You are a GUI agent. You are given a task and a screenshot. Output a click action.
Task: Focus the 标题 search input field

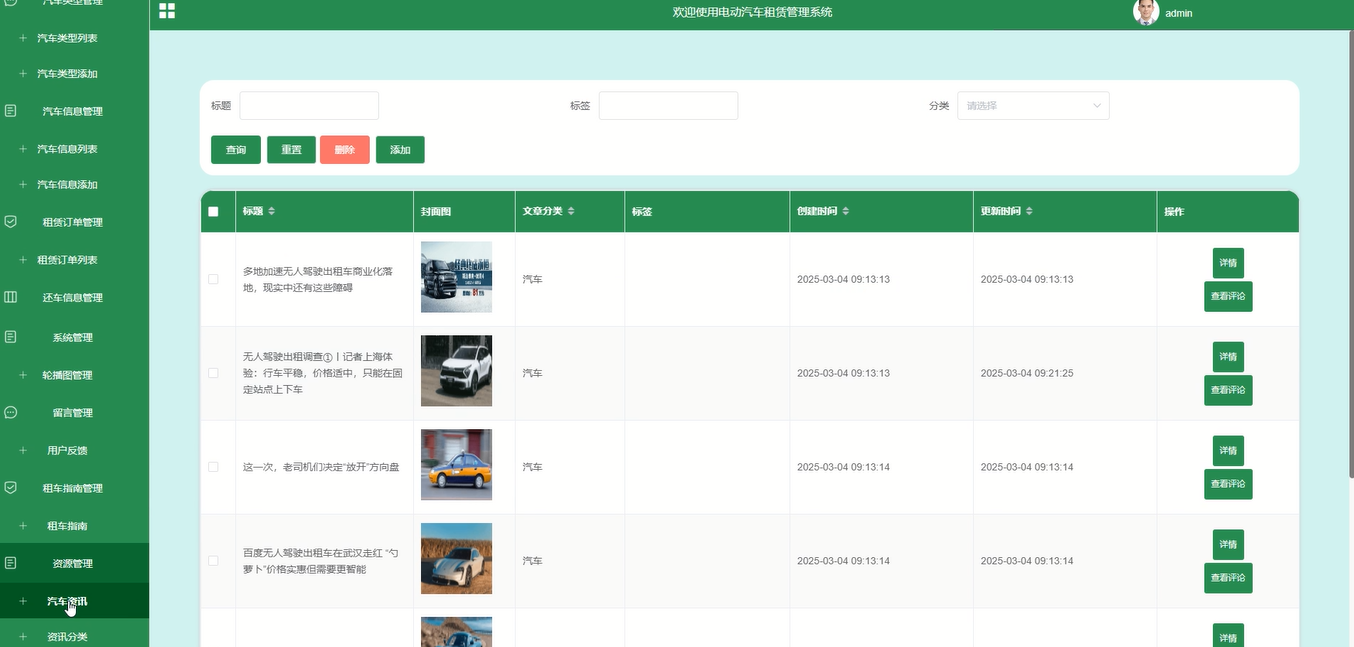[309, 105]
